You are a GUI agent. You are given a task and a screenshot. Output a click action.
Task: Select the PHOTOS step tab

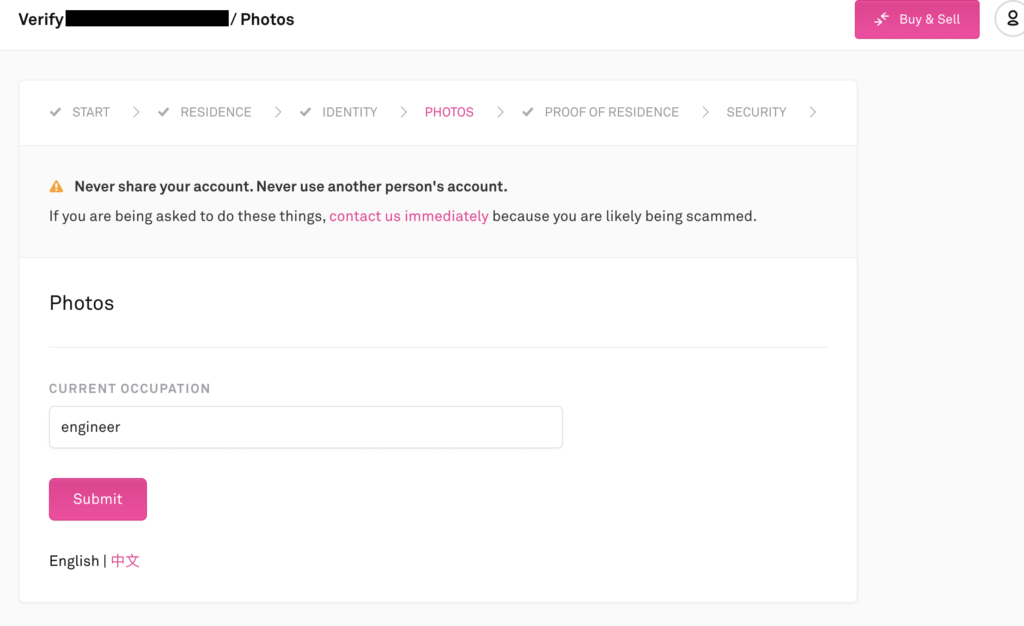tap(449, 112)
